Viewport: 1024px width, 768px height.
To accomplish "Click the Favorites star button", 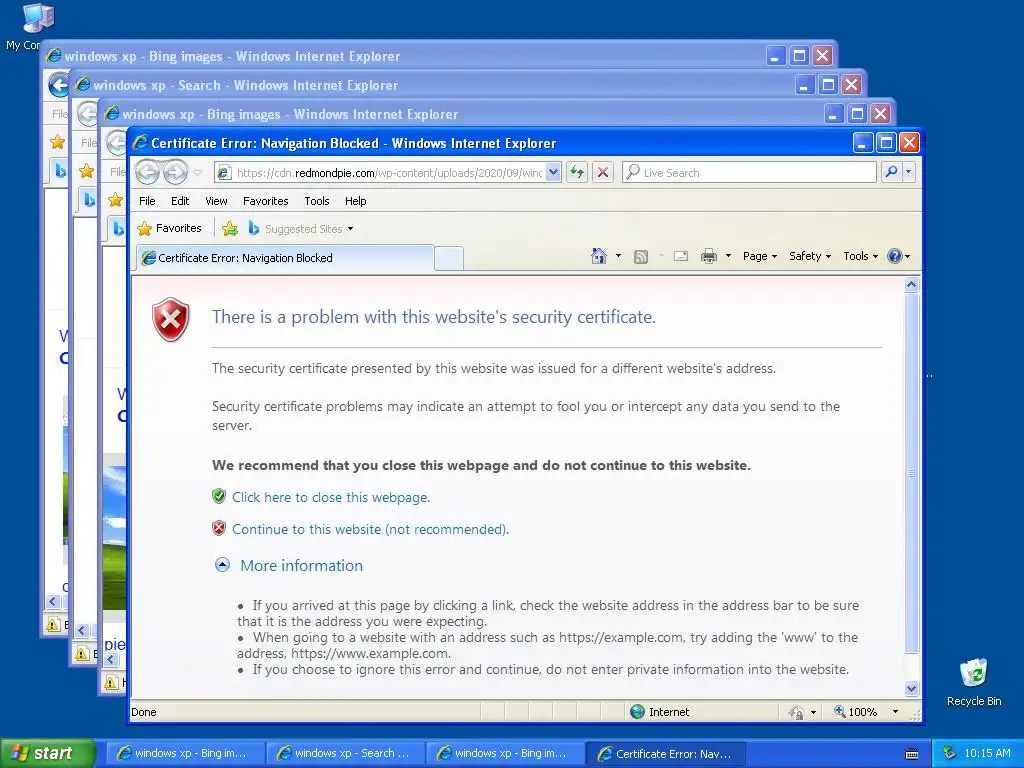I will [169, 228].
